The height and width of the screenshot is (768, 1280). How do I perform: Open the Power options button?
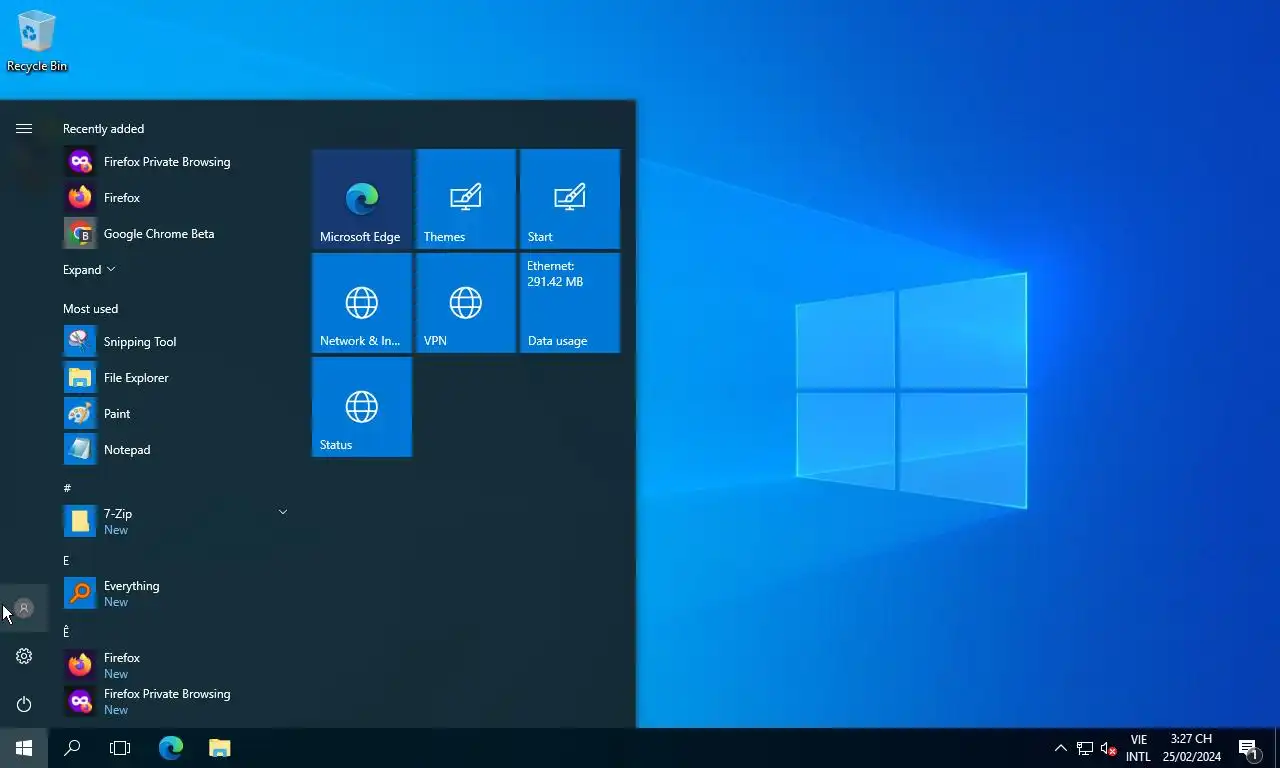point(24,704)
